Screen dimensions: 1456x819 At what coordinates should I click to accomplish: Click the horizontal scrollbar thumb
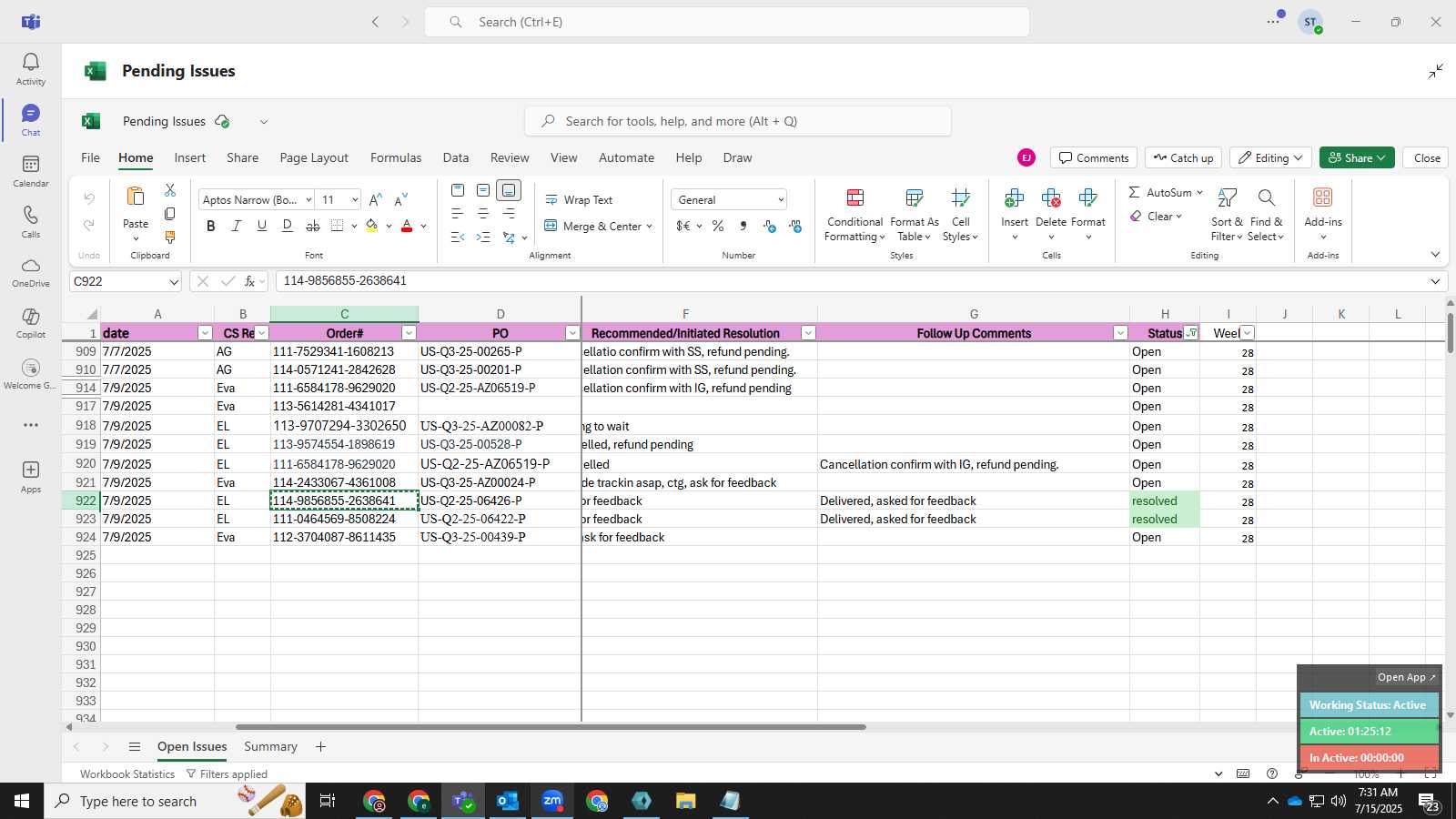coord(551,727)
